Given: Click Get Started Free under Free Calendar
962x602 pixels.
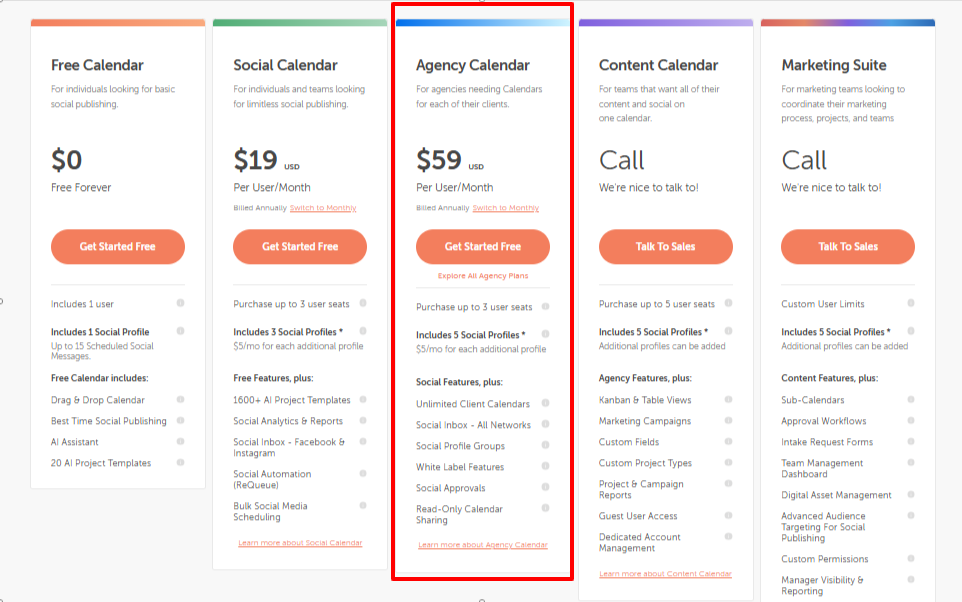Looking at the screenshot, I should click(x=118, y=247).
